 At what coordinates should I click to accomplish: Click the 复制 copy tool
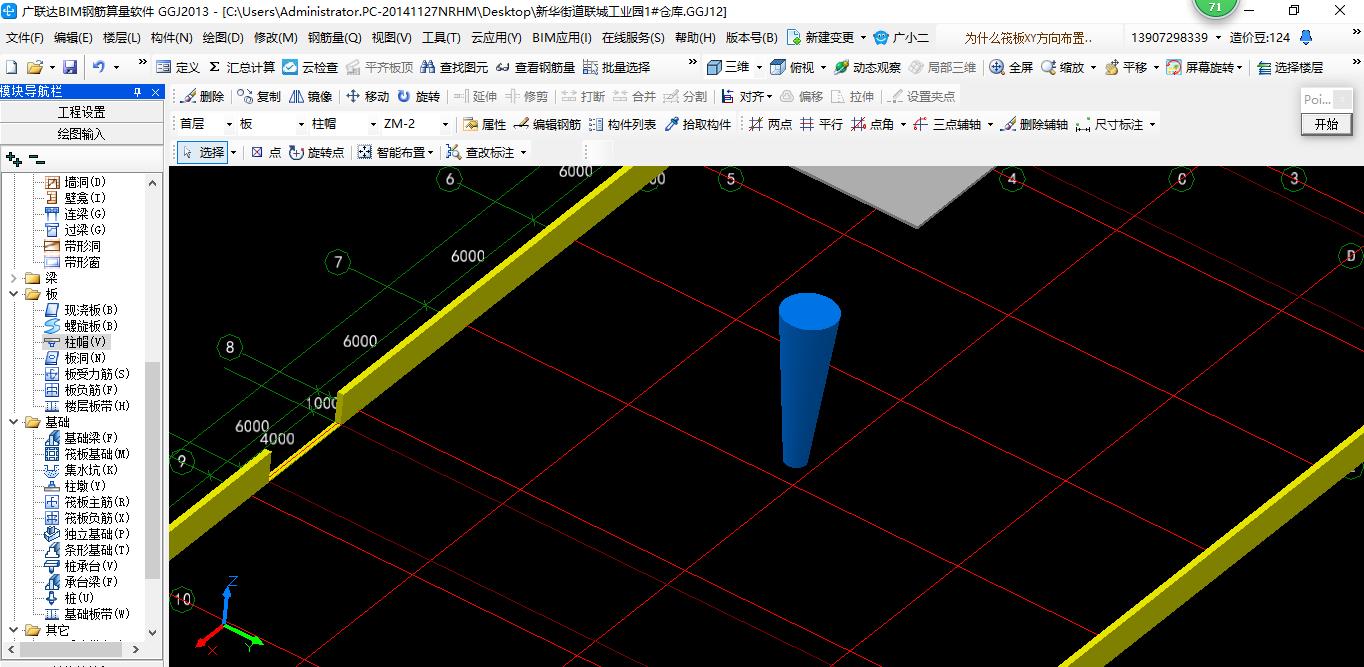[x=260, y=96]
